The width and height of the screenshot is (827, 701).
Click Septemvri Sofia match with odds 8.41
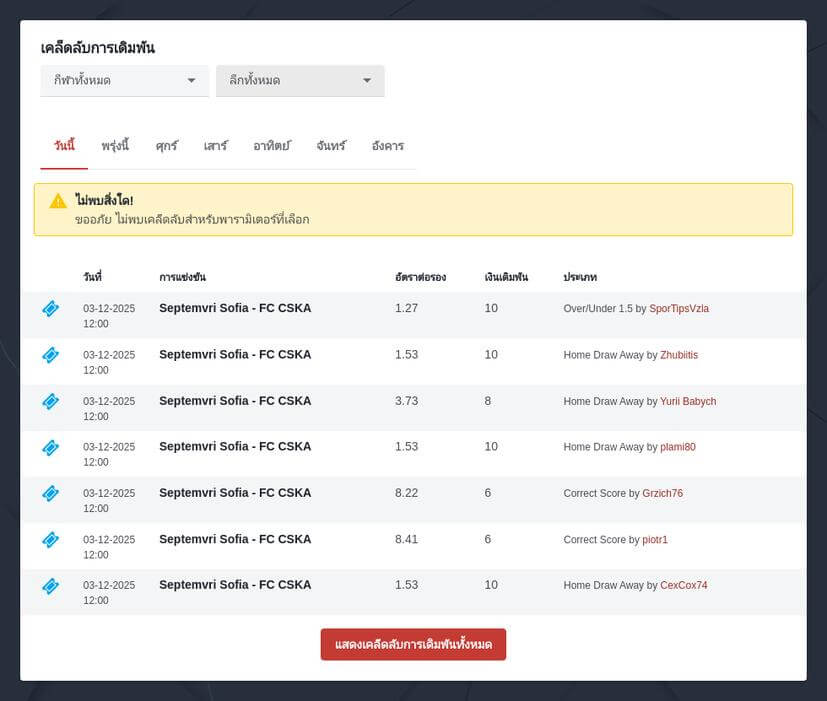235,539
